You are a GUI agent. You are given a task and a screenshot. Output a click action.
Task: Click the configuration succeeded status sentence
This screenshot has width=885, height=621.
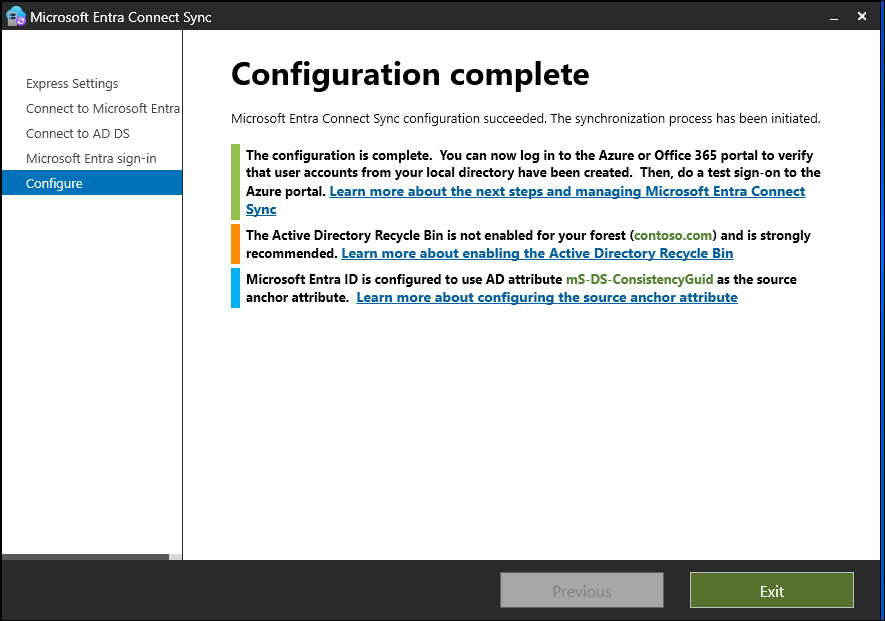pyautogui.click(x=526, y=119)
